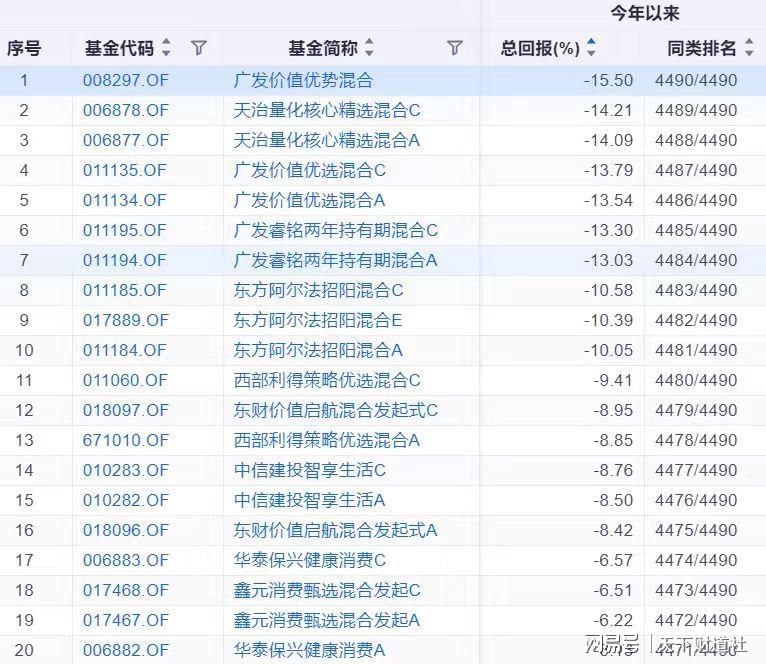Open fund code 011184.OF

125,350
